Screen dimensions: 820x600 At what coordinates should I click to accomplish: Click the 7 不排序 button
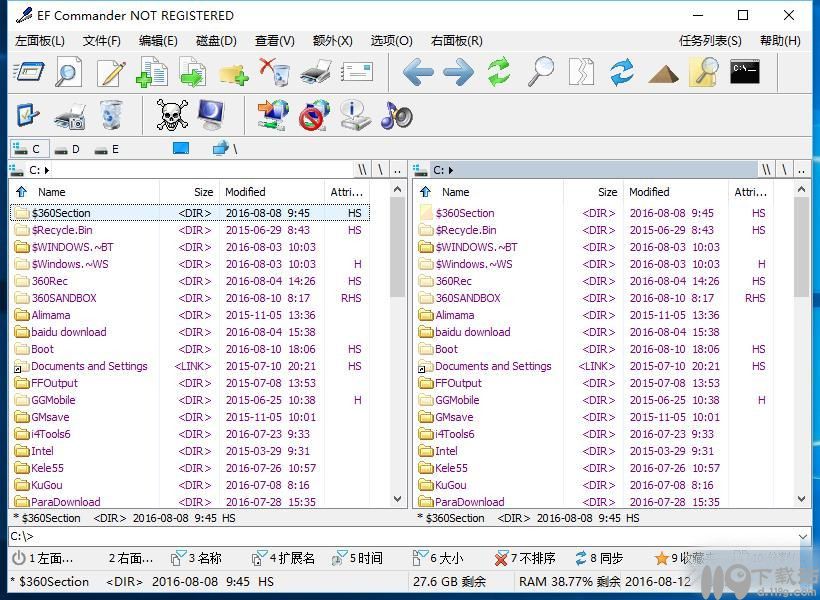tap(525, 559)
